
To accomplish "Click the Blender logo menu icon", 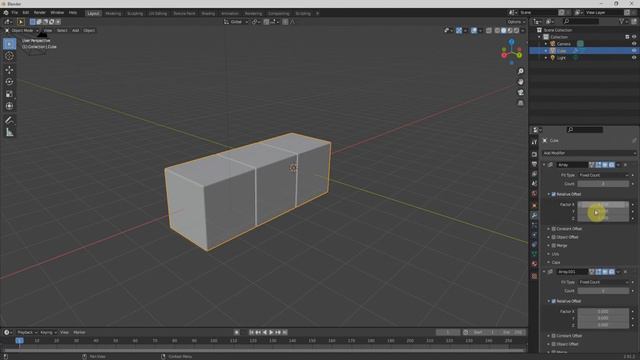I will (6, 13).
